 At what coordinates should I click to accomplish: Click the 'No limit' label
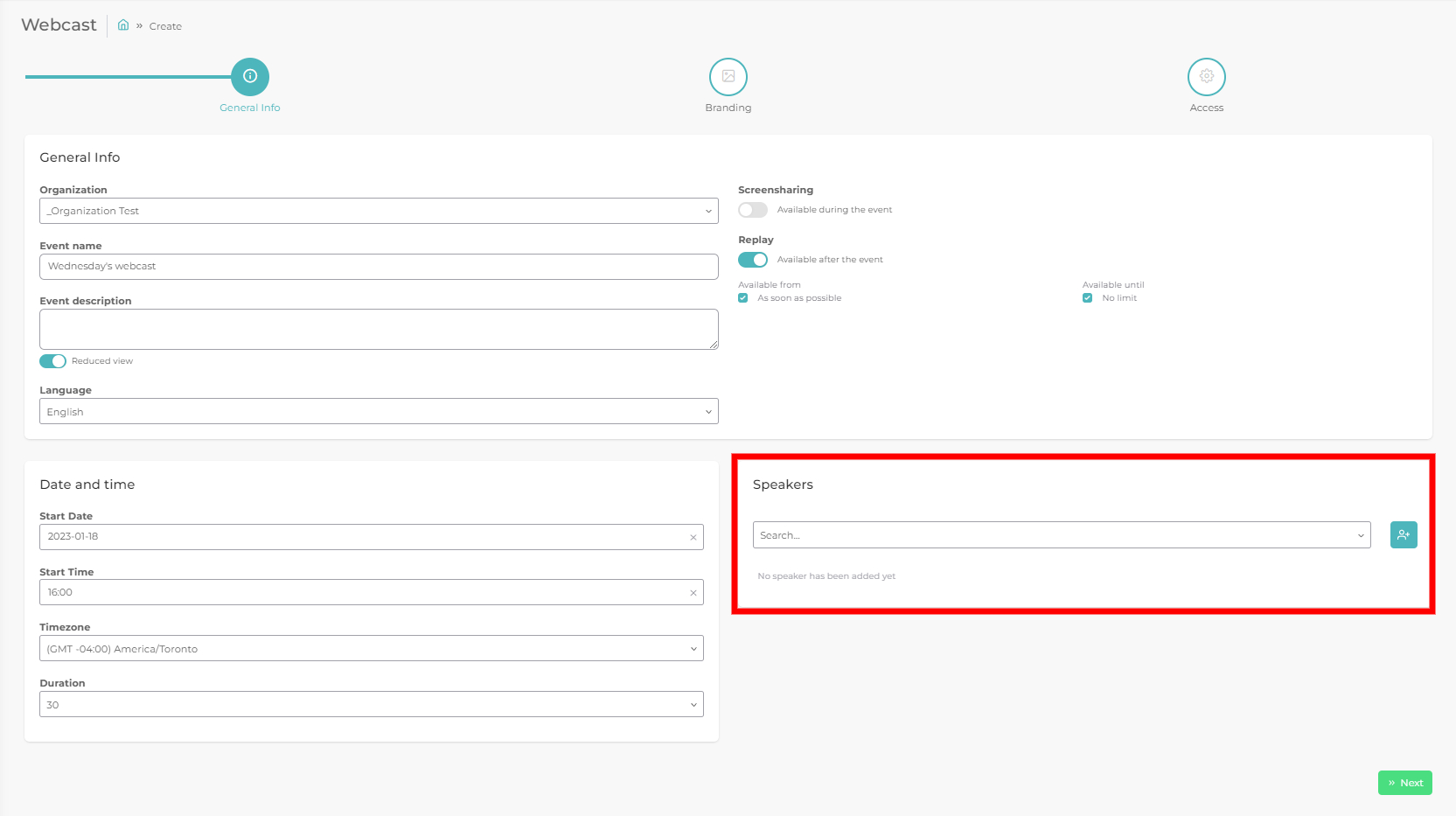1119,298
